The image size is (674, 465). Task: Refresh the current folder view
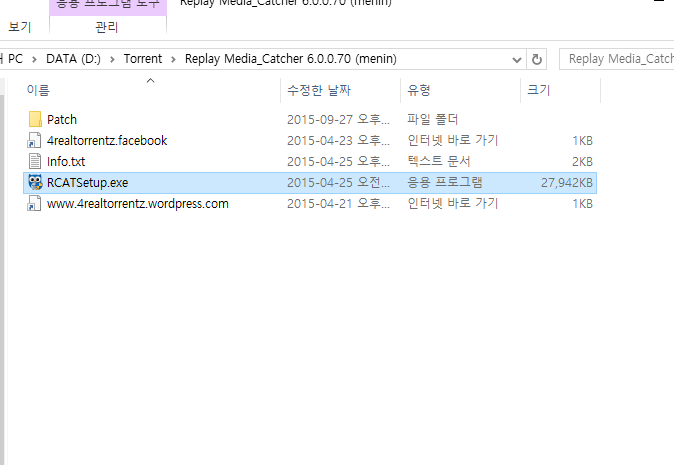(x=536, y=59)
